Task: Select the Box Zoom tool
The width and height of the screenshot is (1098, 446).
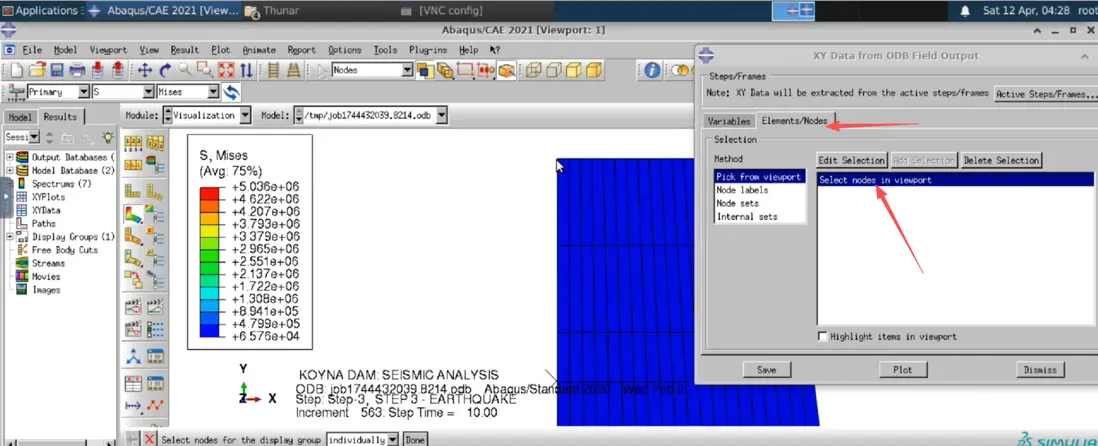Action: coord(205,70)
